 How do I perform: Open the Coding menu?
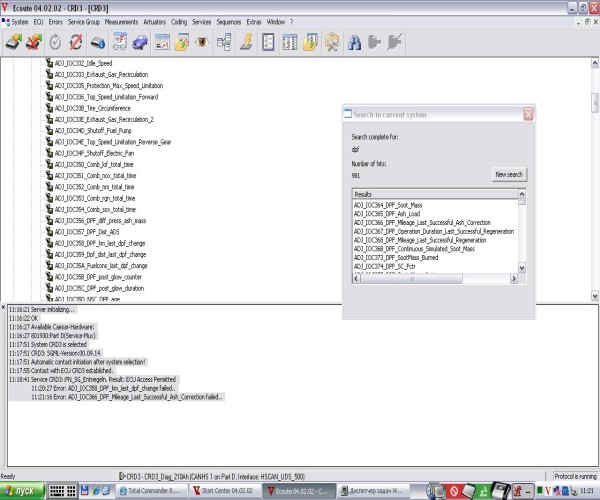pyautogui.click(x=179, y=22)
